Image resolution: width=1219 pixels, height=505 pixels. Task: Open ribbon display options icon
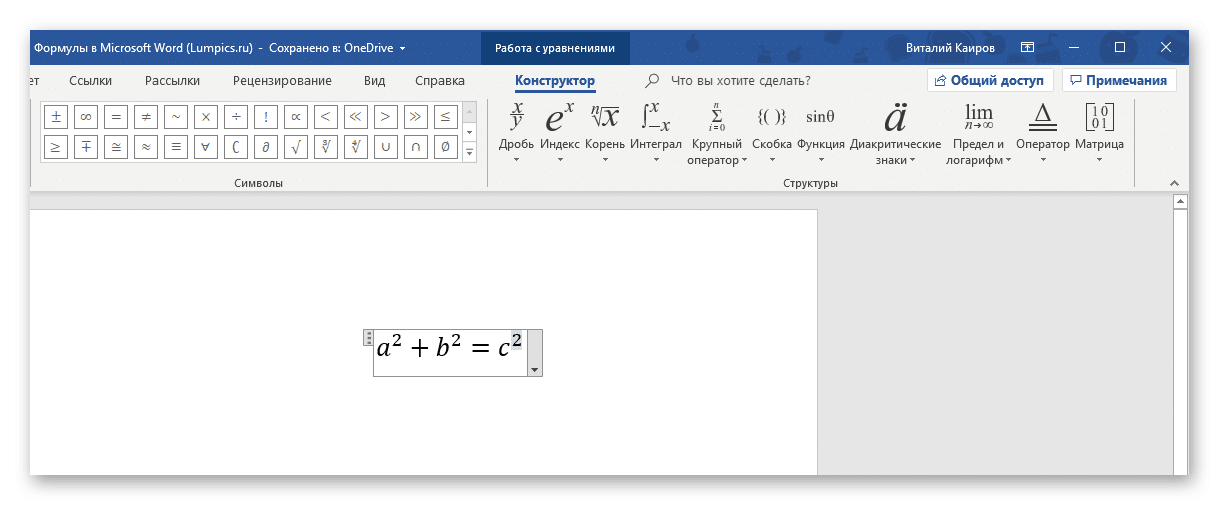click(1027, 47)
